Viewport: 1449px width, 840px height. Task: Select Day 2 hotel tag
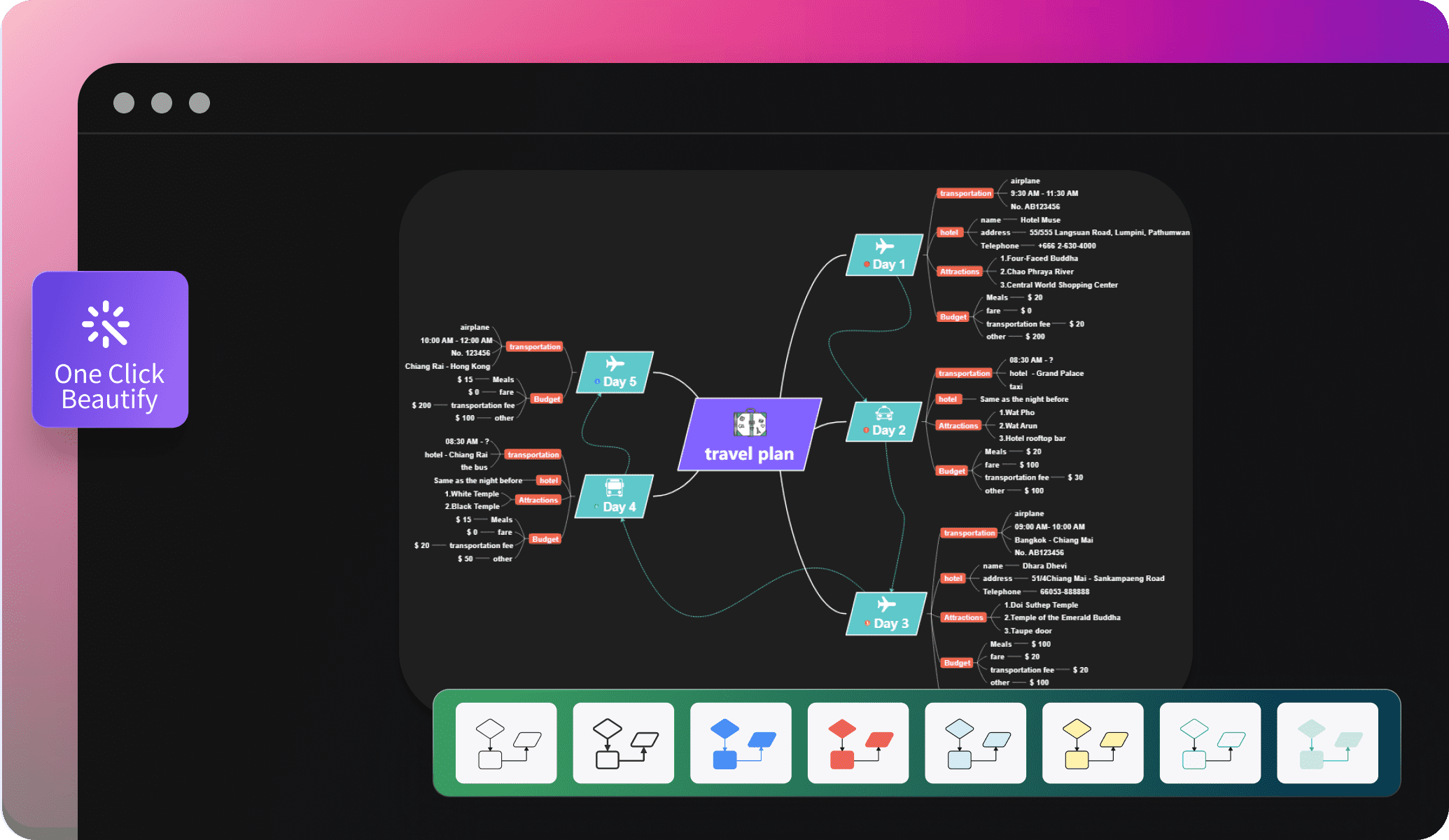point(948,399)
